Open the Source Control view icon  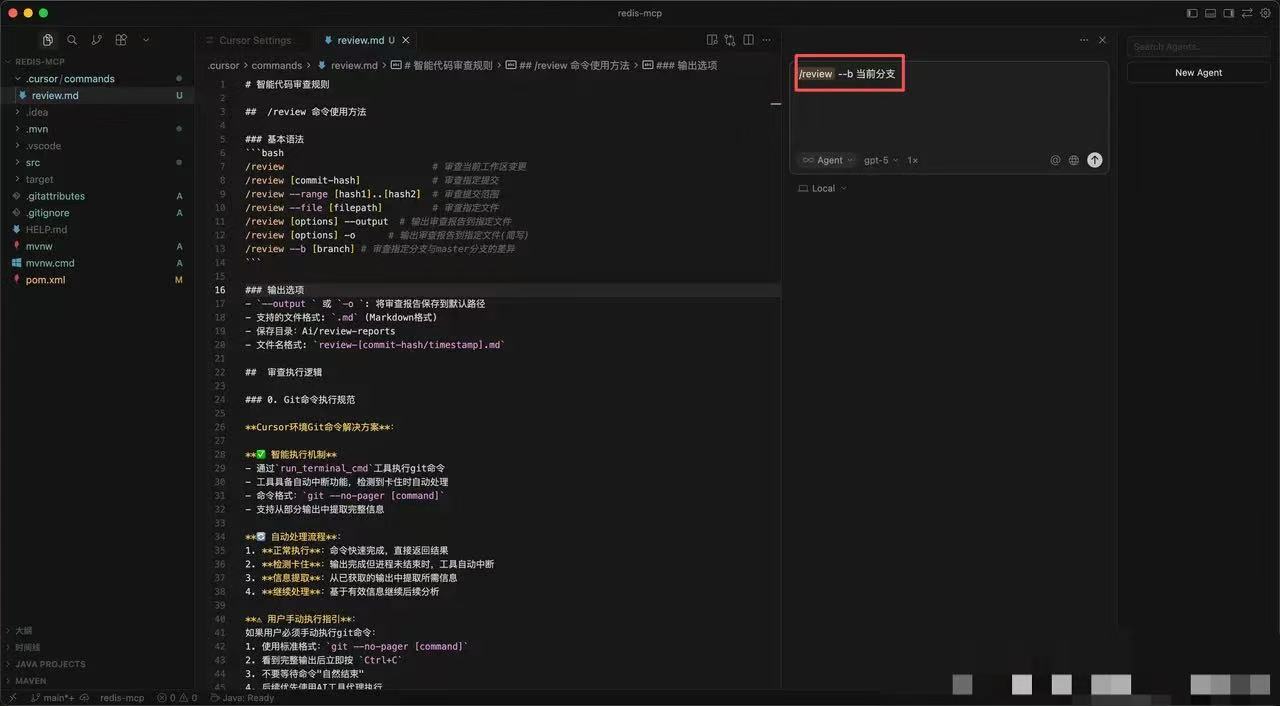[x=97, y=40]
